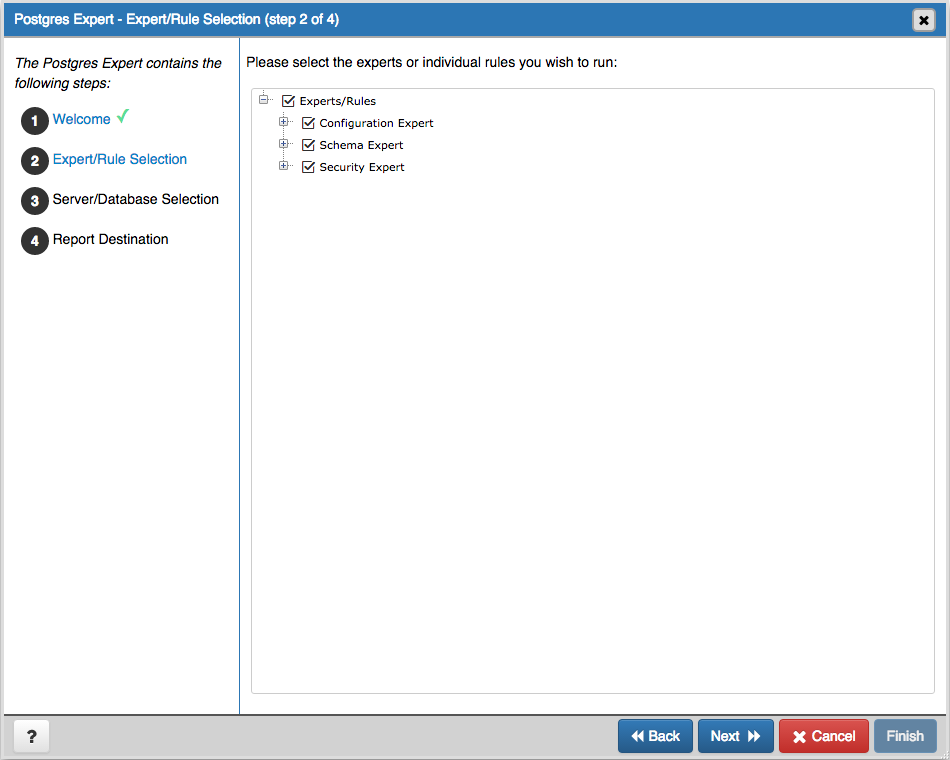
Task: Click the step 3 circle badge
Action: pyautogui.click(x=35, y=201)
